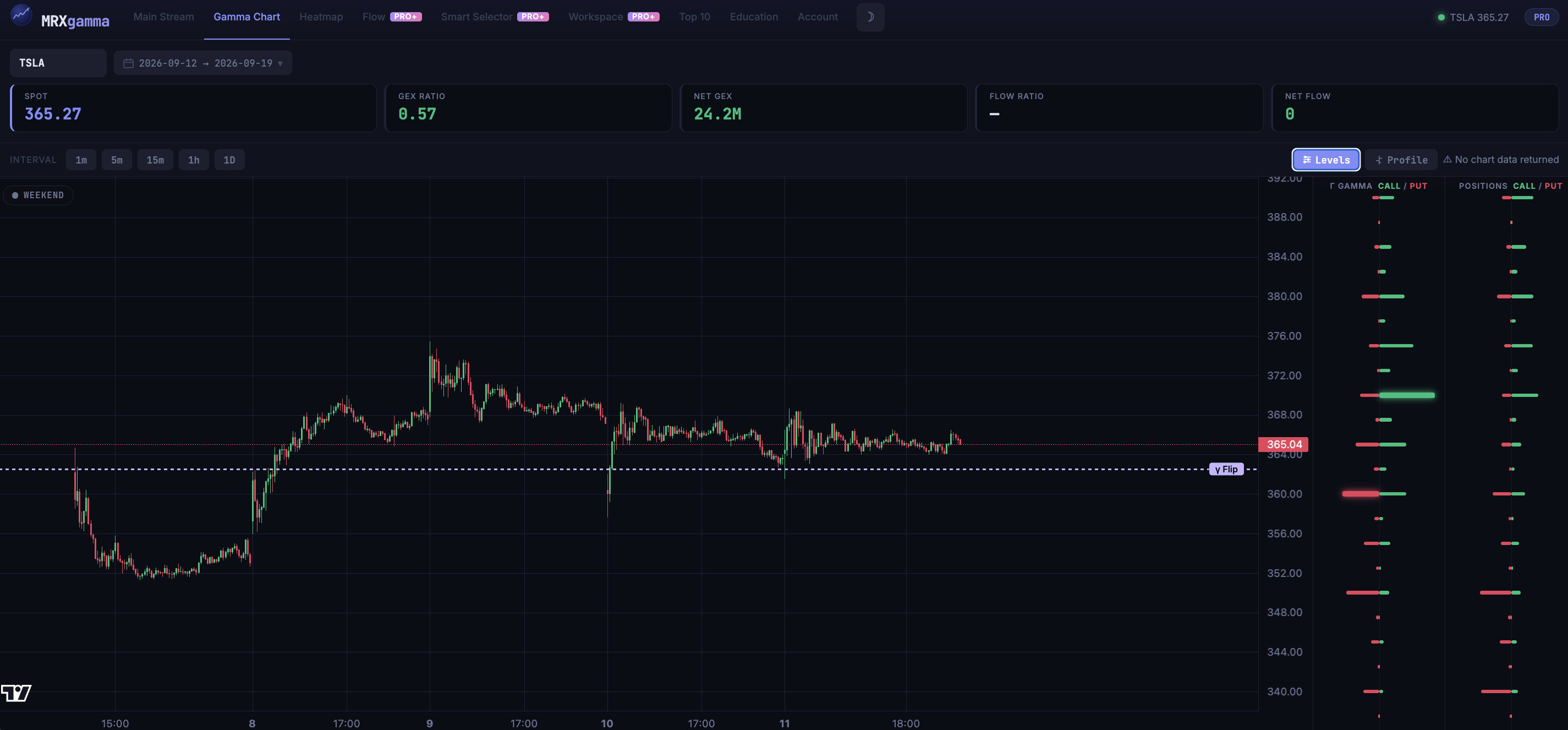Select the Gamma Chart tab

pyautogui.click(x=246, y=17)
